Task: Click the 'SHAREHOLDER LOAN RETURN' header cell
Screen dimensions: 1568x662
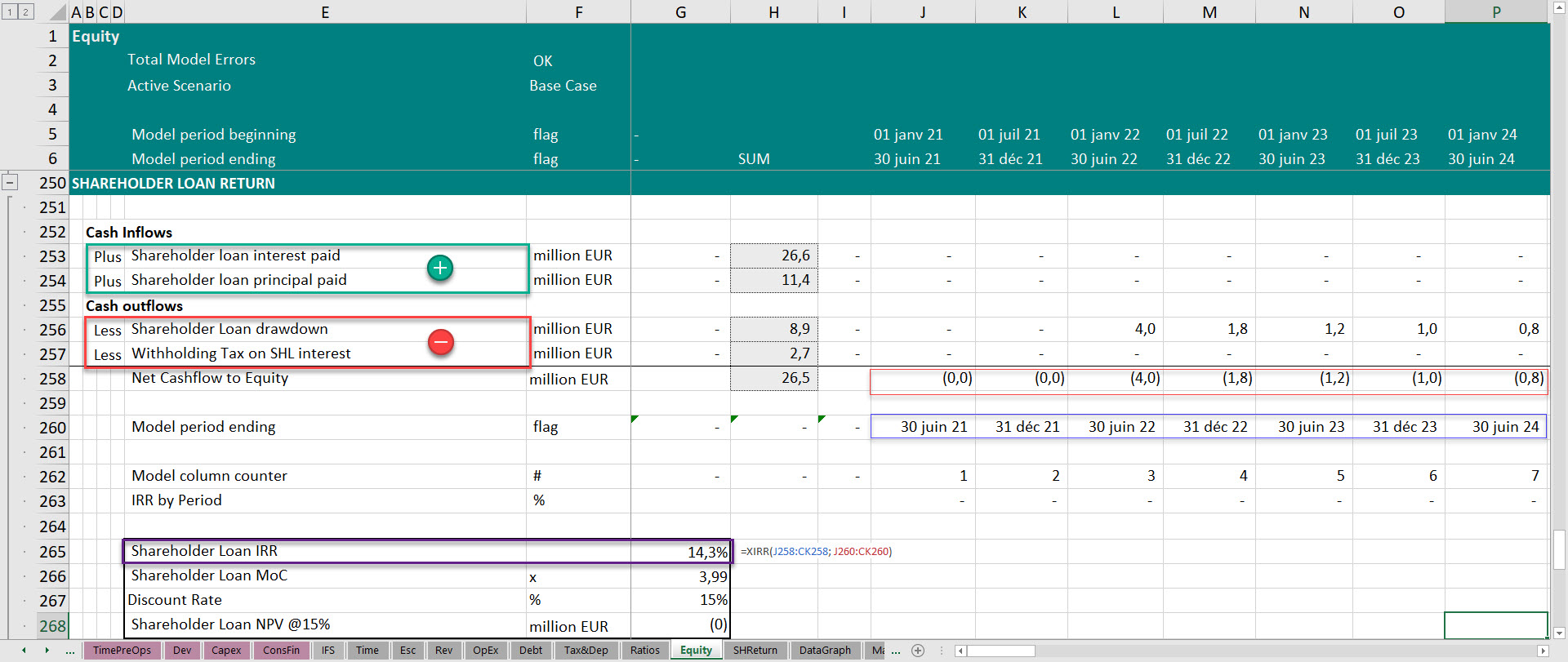Action: click(173, 183)
